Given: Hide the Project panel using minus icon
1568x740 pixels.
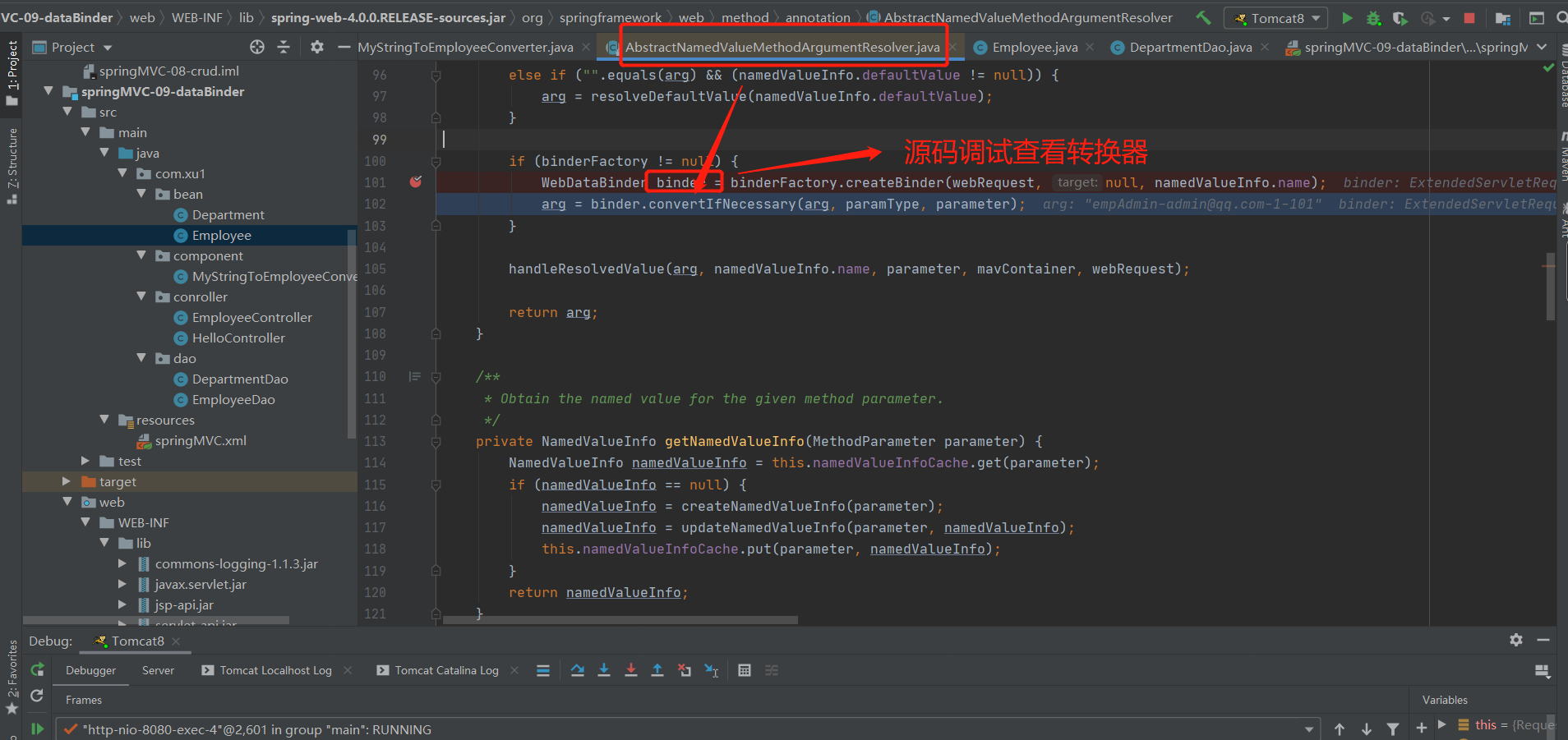Looking at the screenshot, I should tap(344, 47).
